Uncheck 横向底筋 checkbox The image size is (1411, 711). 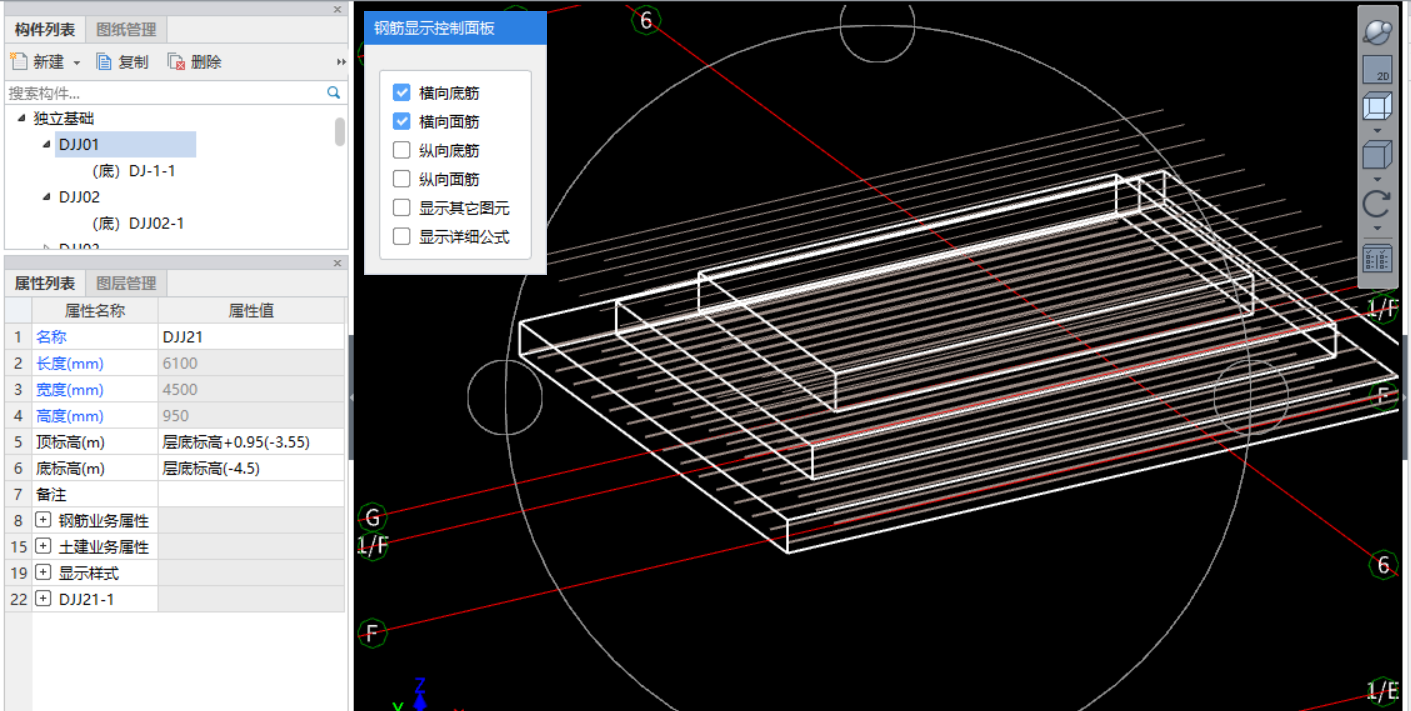402,93
